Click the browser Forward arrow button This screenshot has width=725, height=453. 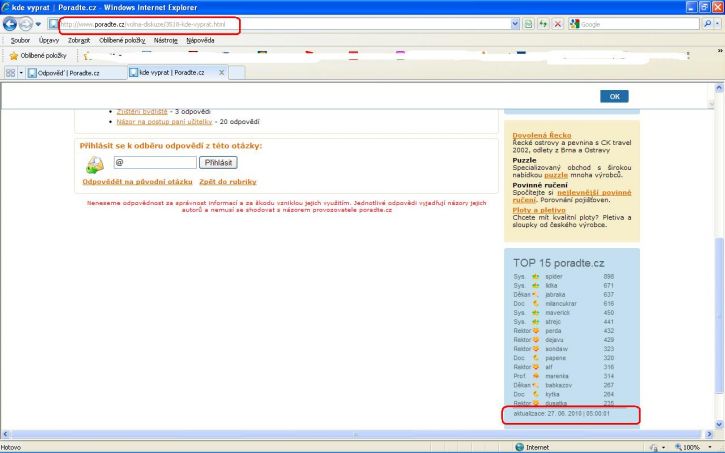pos(26,24)
